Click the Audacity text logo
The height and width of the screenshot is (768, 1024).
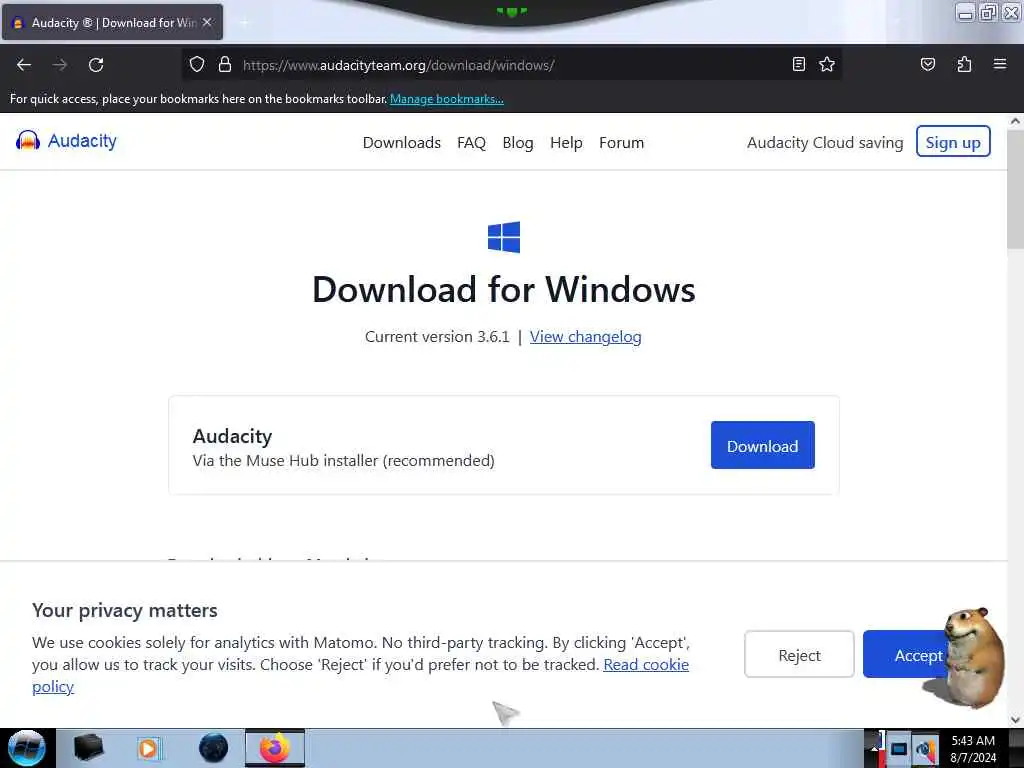tap(82, 140)
